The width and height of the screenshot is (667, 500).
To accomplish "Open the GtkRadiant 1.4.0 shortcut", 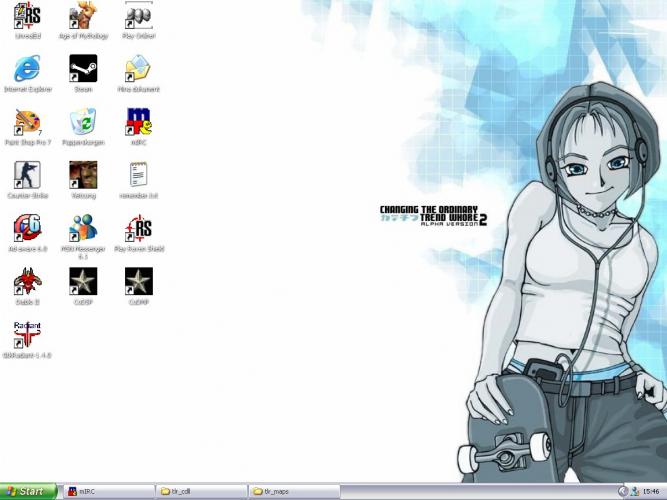I will tap(27, 335).
